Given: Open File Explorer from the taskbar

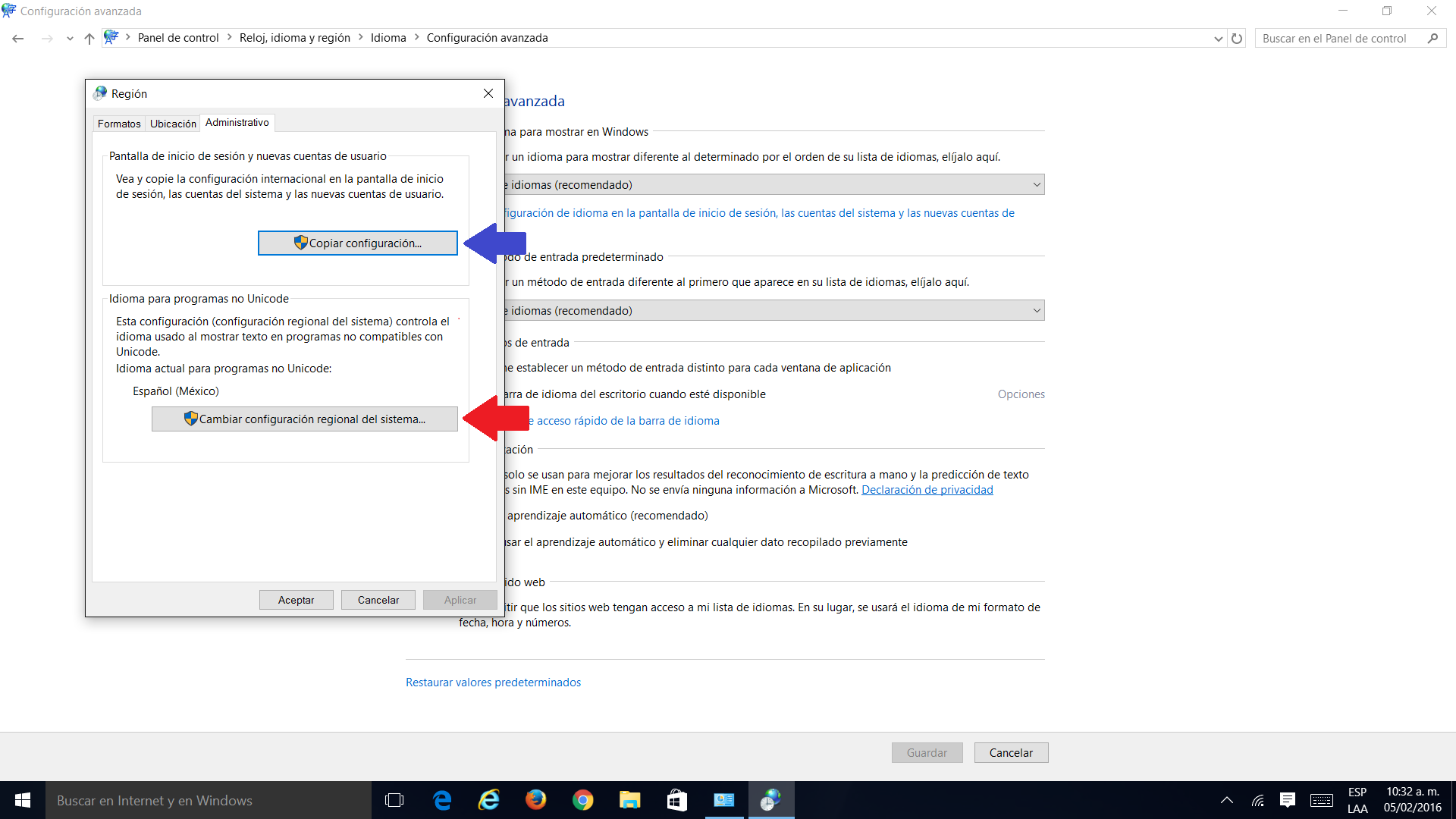Looking at the screenshot, I should click(x=629, y=800).
